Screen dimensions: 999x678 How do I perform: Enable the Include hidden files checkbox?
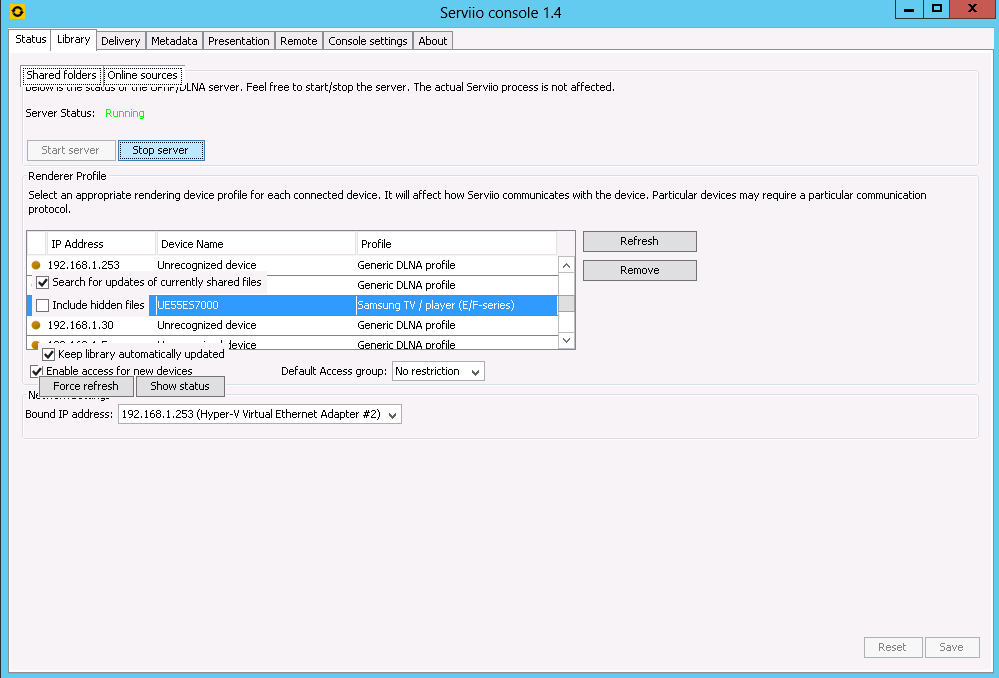coord(42,305)
